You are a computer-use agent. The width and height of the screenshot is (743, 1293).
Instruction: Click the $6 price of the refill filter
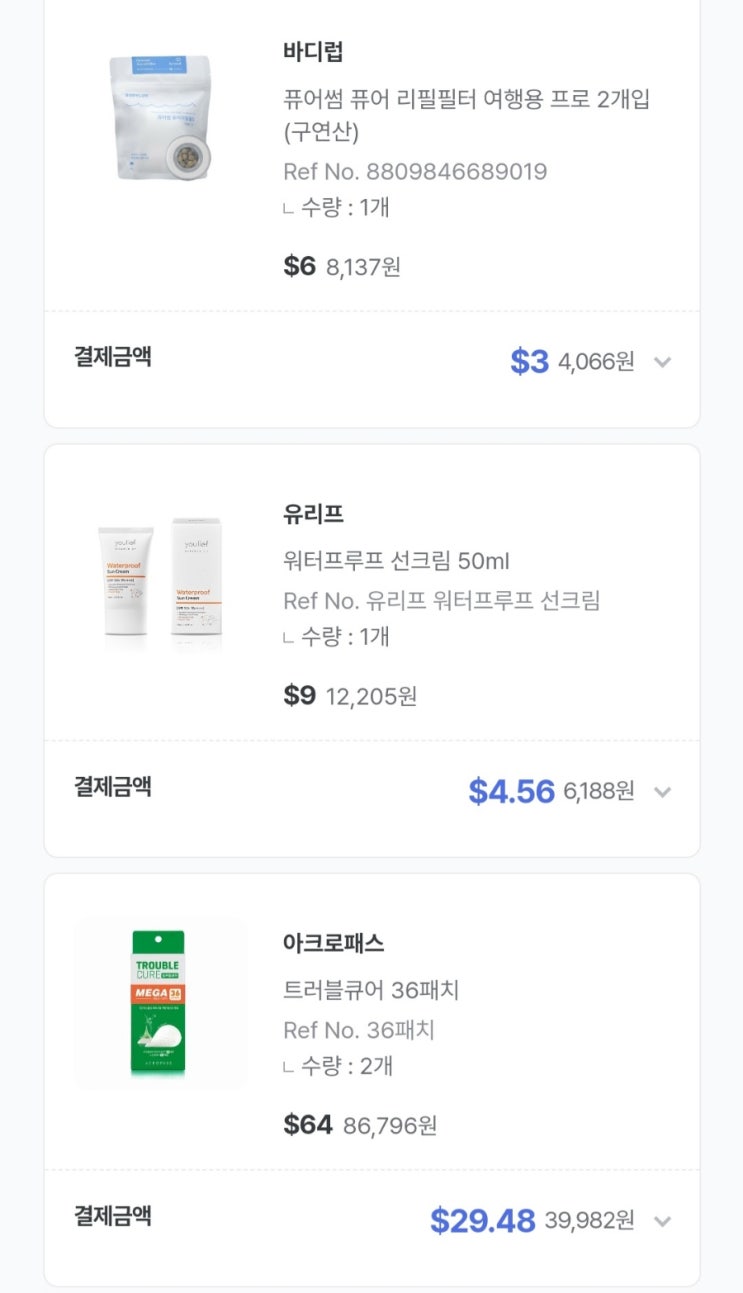[299, 266]
